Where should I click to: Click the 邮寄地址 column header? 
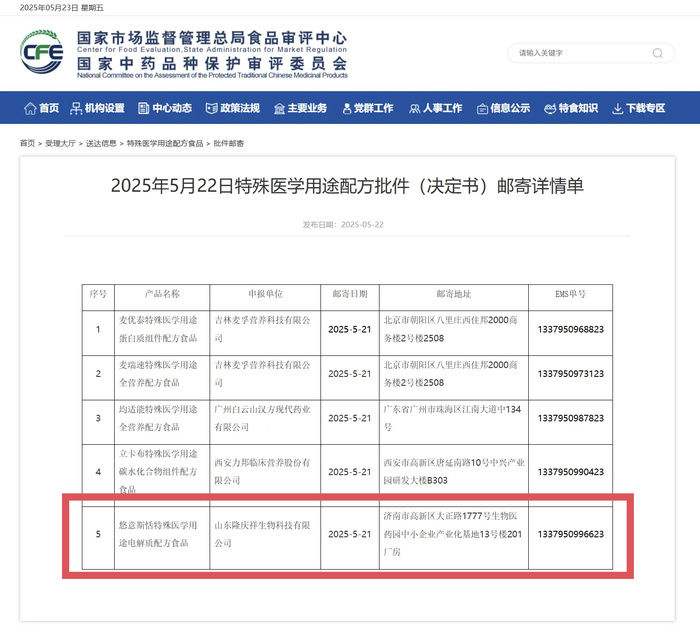(454, 294)
